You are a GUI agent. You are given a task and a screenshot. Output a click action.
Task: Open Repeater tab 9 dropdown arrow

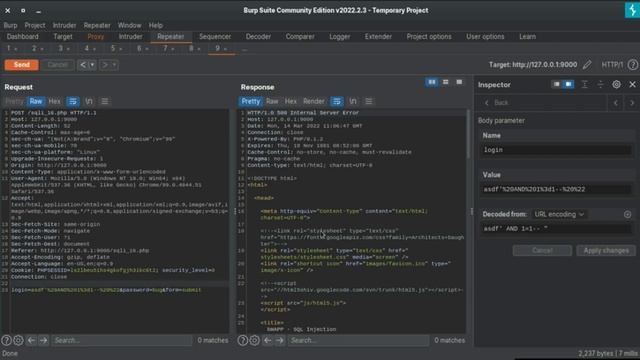[x=225, y=49]
